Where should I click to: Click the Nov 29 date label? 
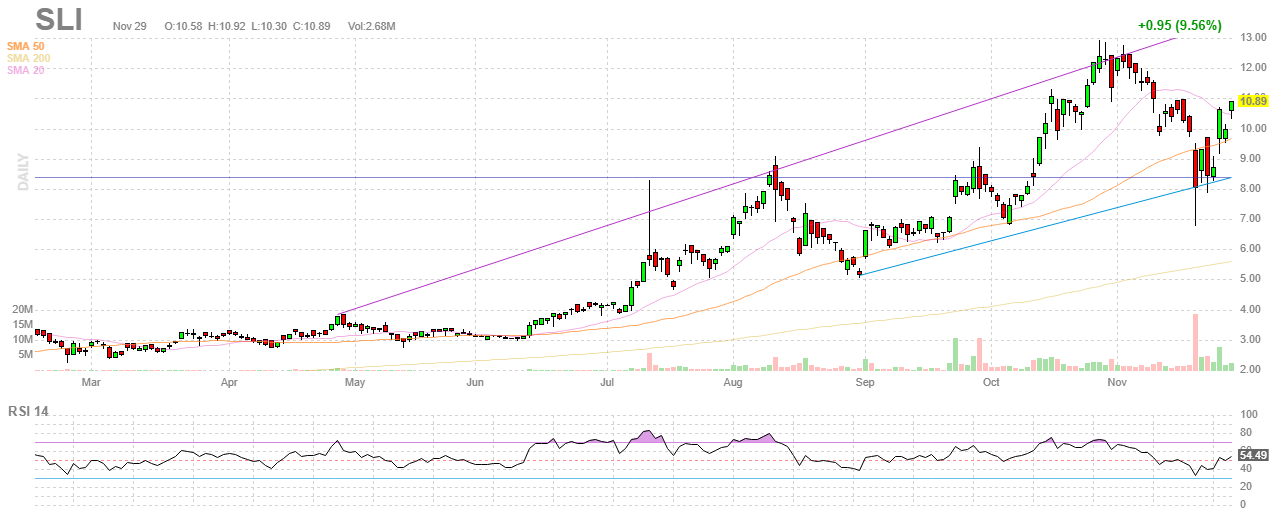(129, 26)
